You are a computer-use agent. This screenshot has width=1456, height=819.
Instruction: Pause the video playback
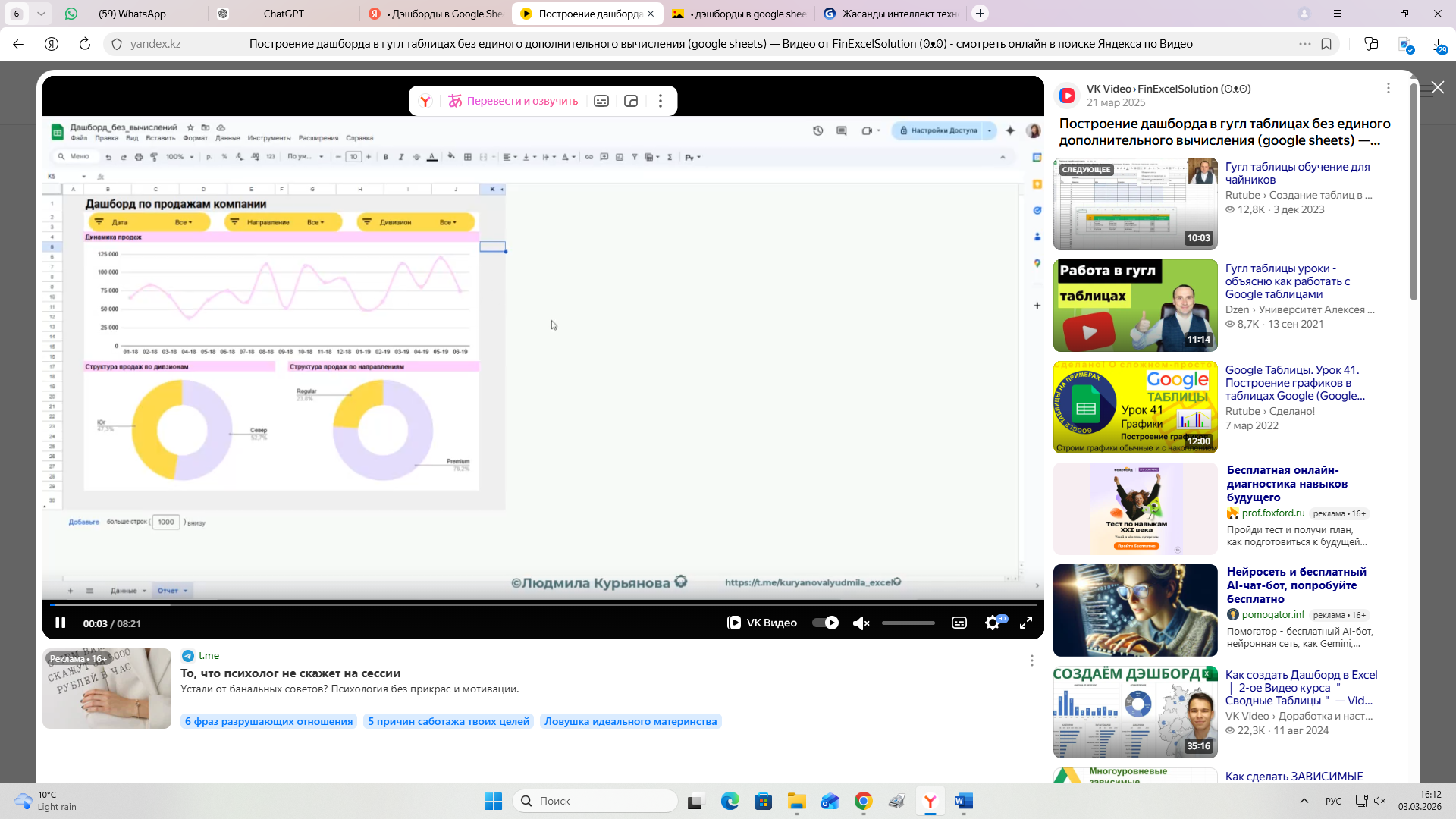click(x=61, y=623)
